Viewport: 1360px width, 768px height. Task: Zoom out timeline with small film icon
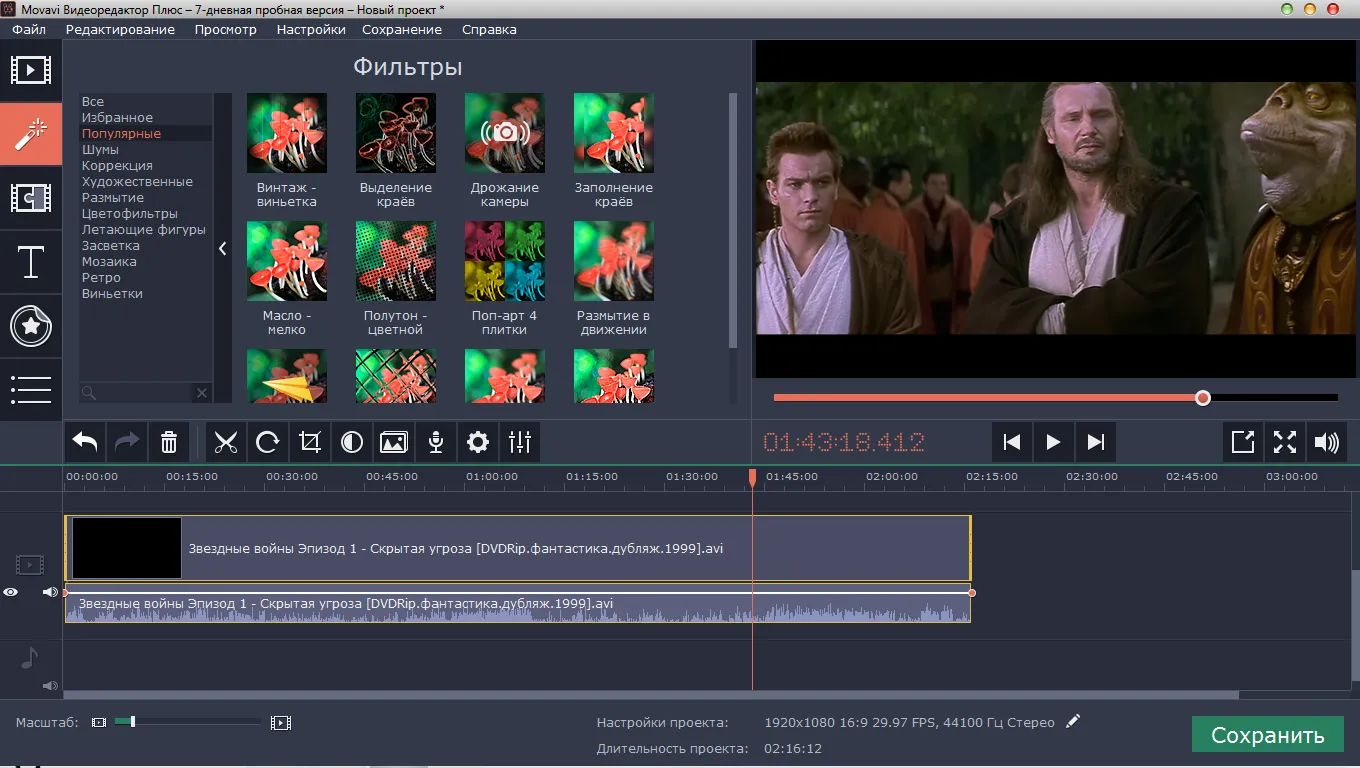pos(98,722)
